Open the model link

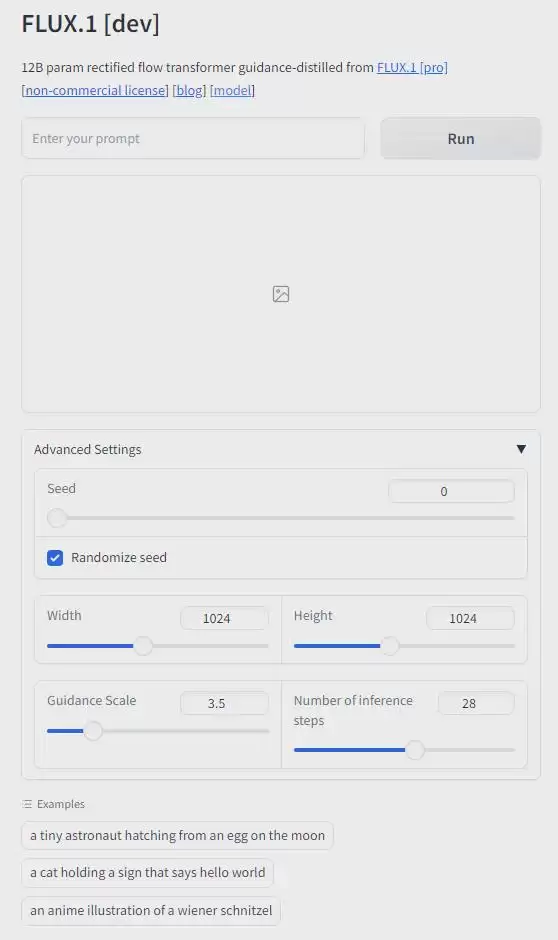click(x=233, y=90)
